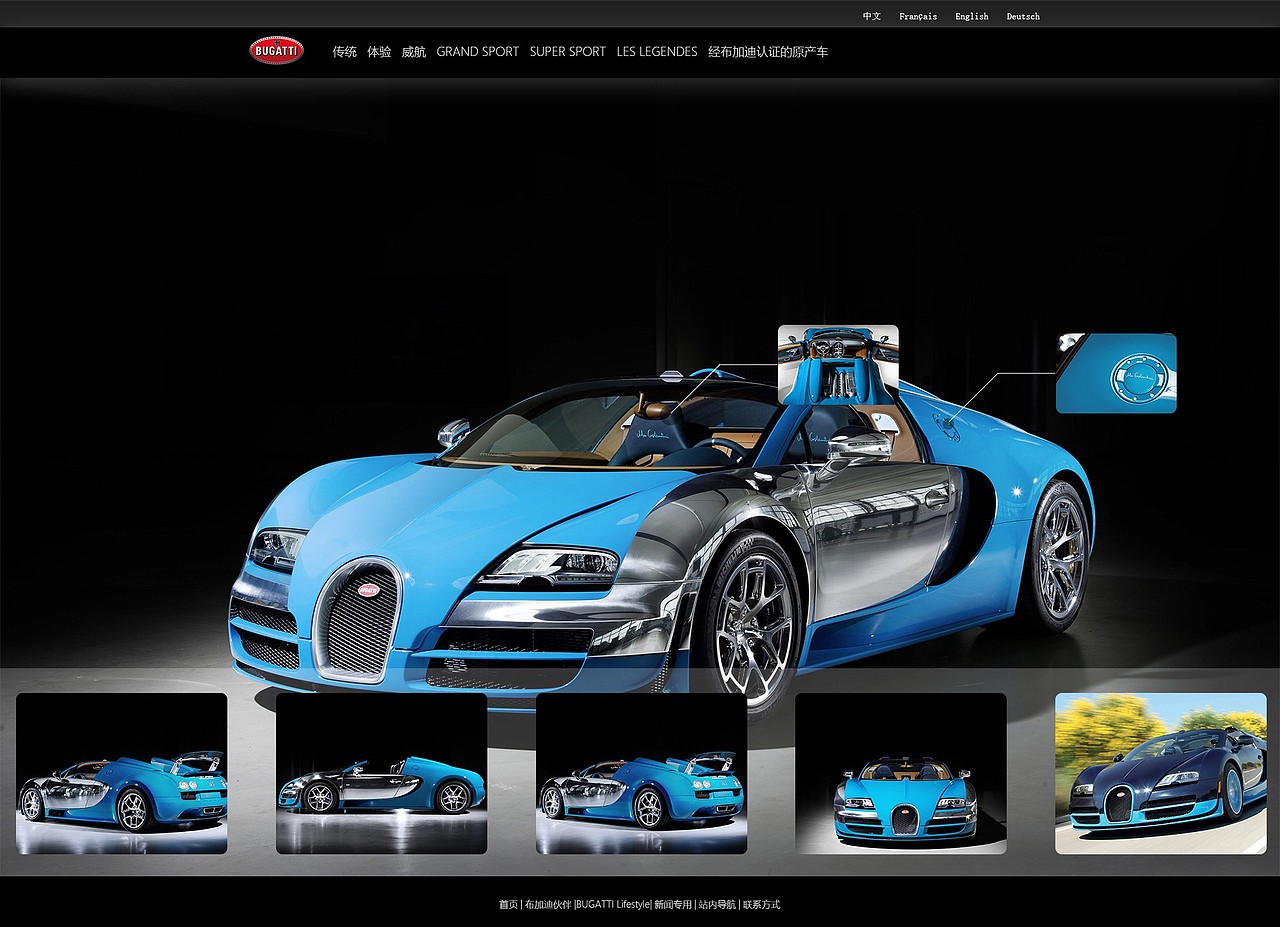This screenshot has width=1280, height=927.
Task: Select the outdoor driving car thumbnail
Action: point(1161,773)
